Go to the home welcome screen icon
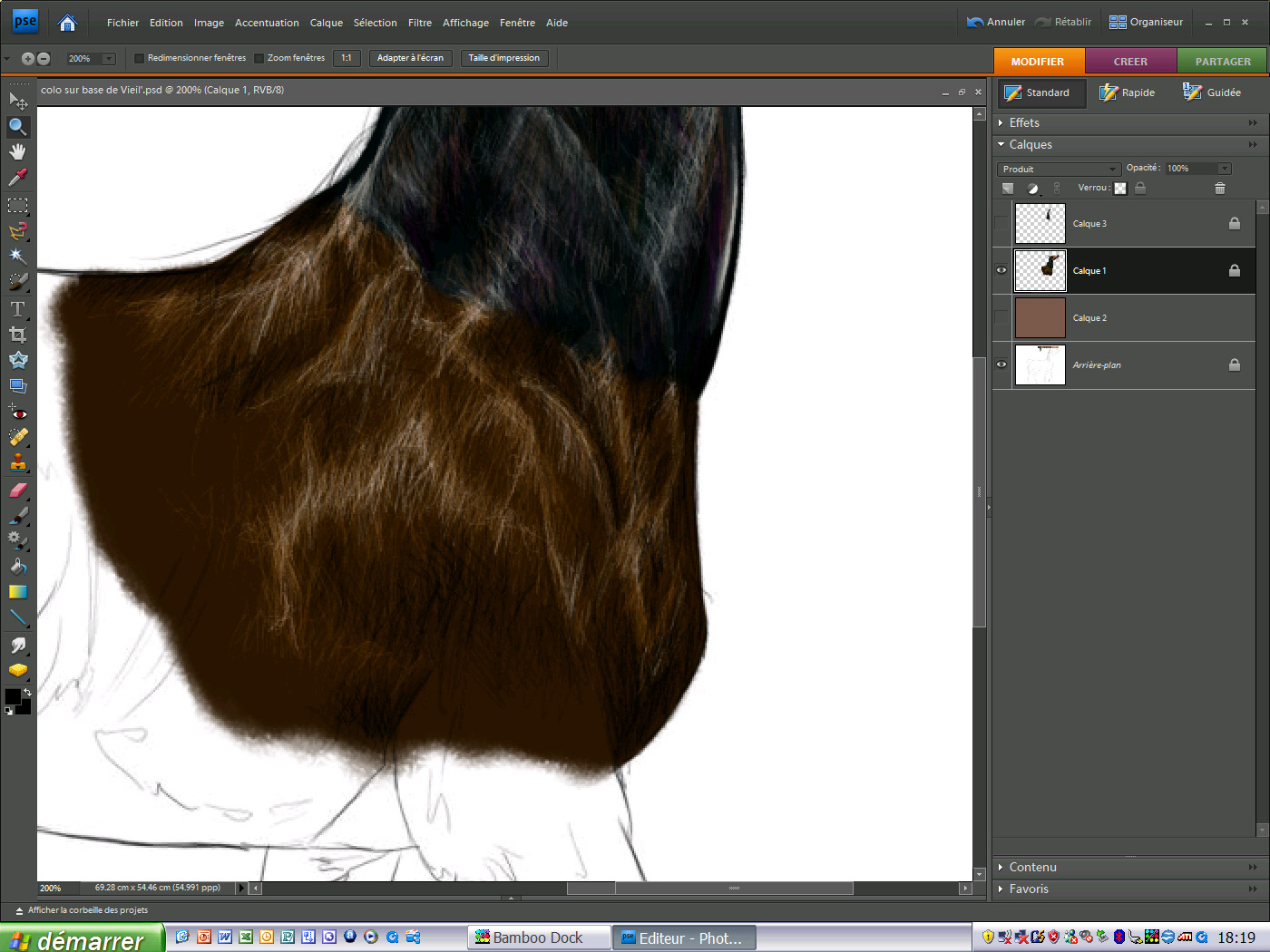Screen dimensions: 1270x952 click(67, 23)
